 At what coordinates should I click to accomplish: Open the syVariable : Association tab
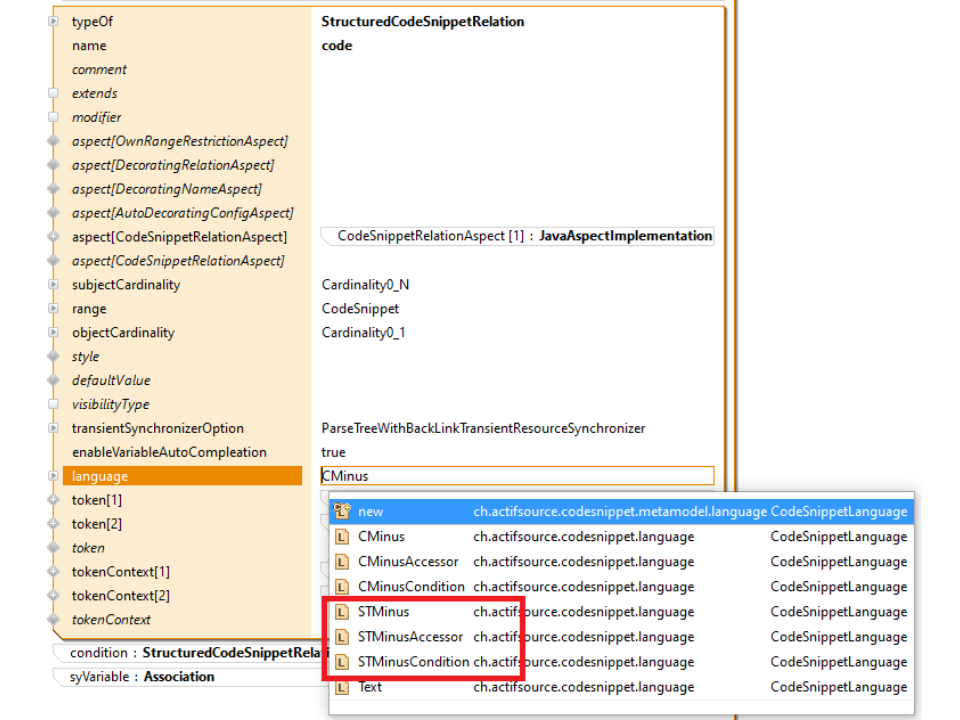coord(142,677)
